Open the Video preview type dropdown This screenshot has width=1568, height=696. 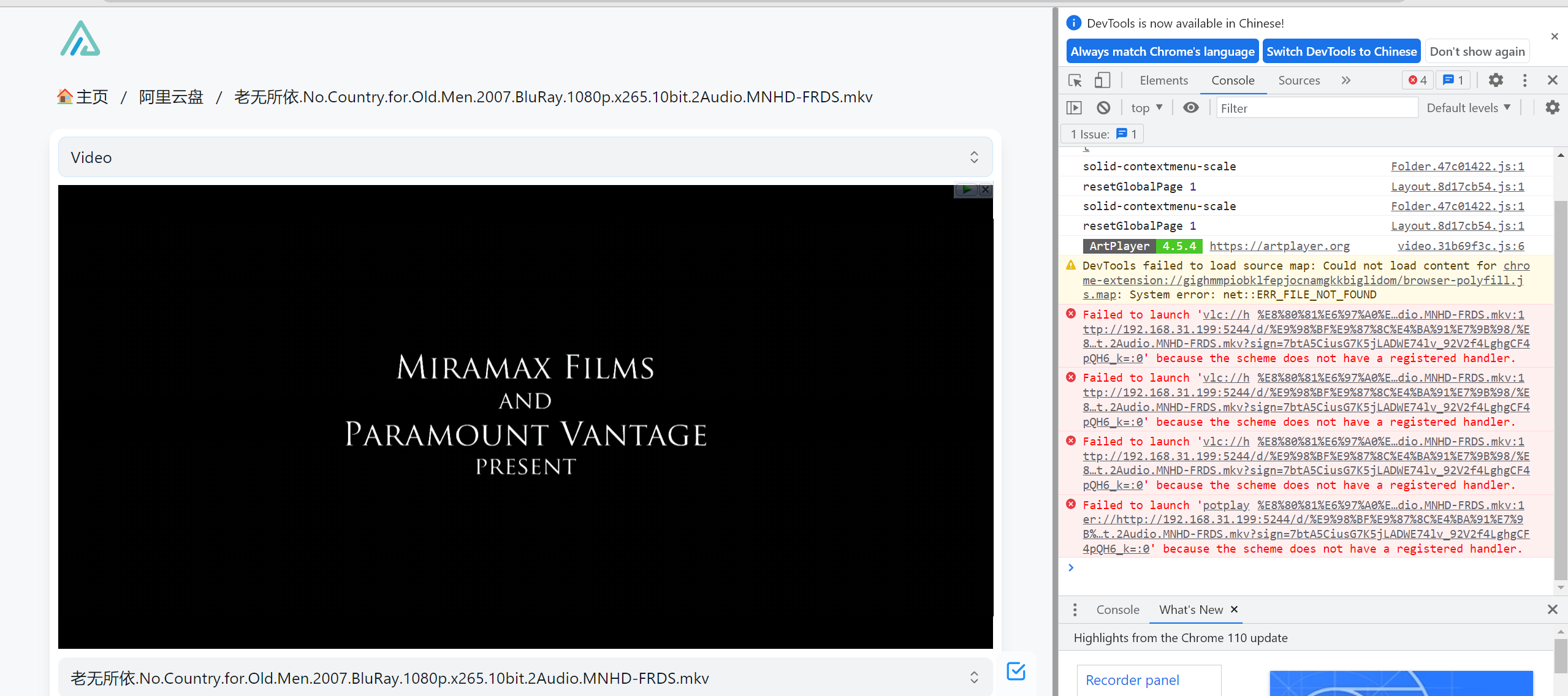[525, 157]
